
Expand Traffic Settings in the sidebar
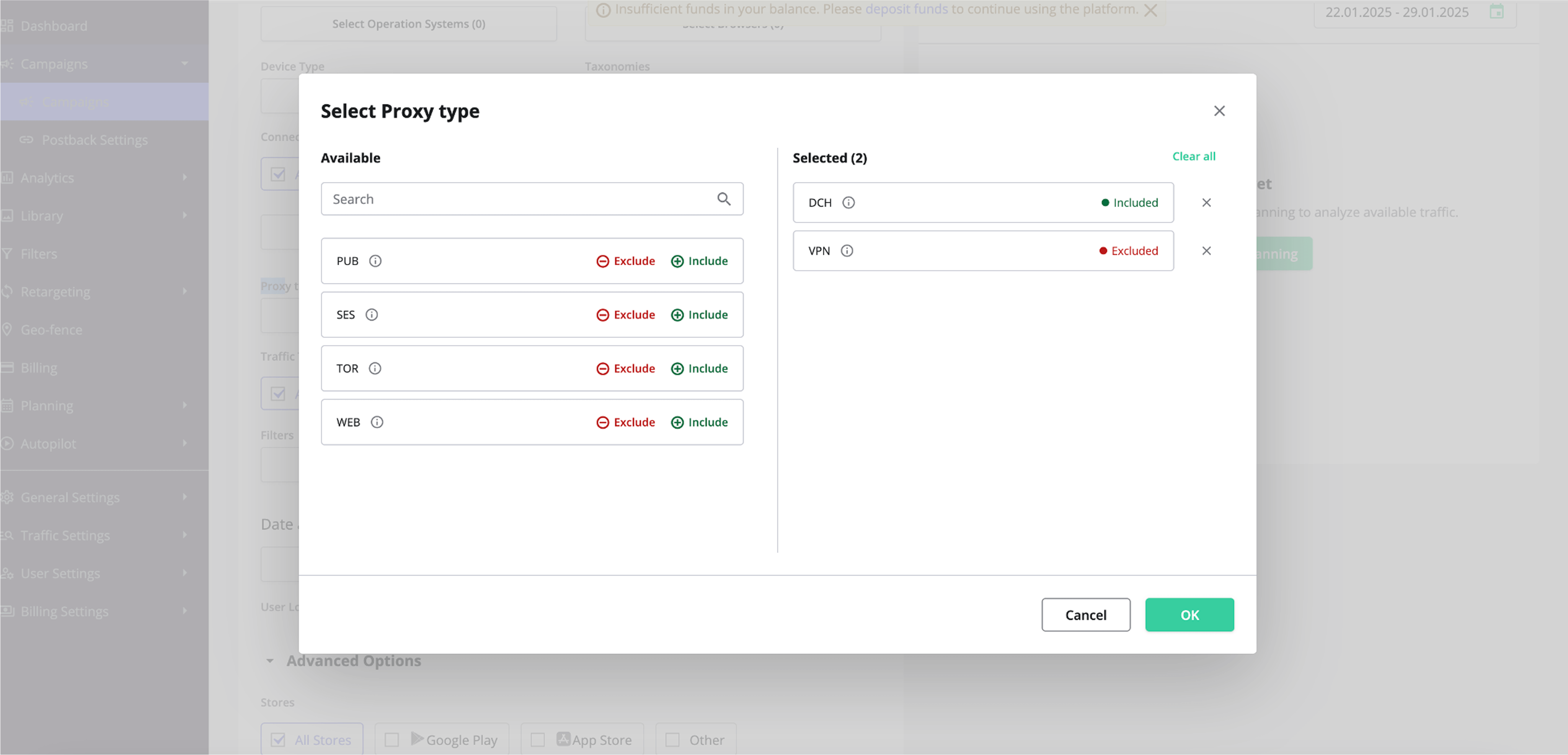point(104,535)
